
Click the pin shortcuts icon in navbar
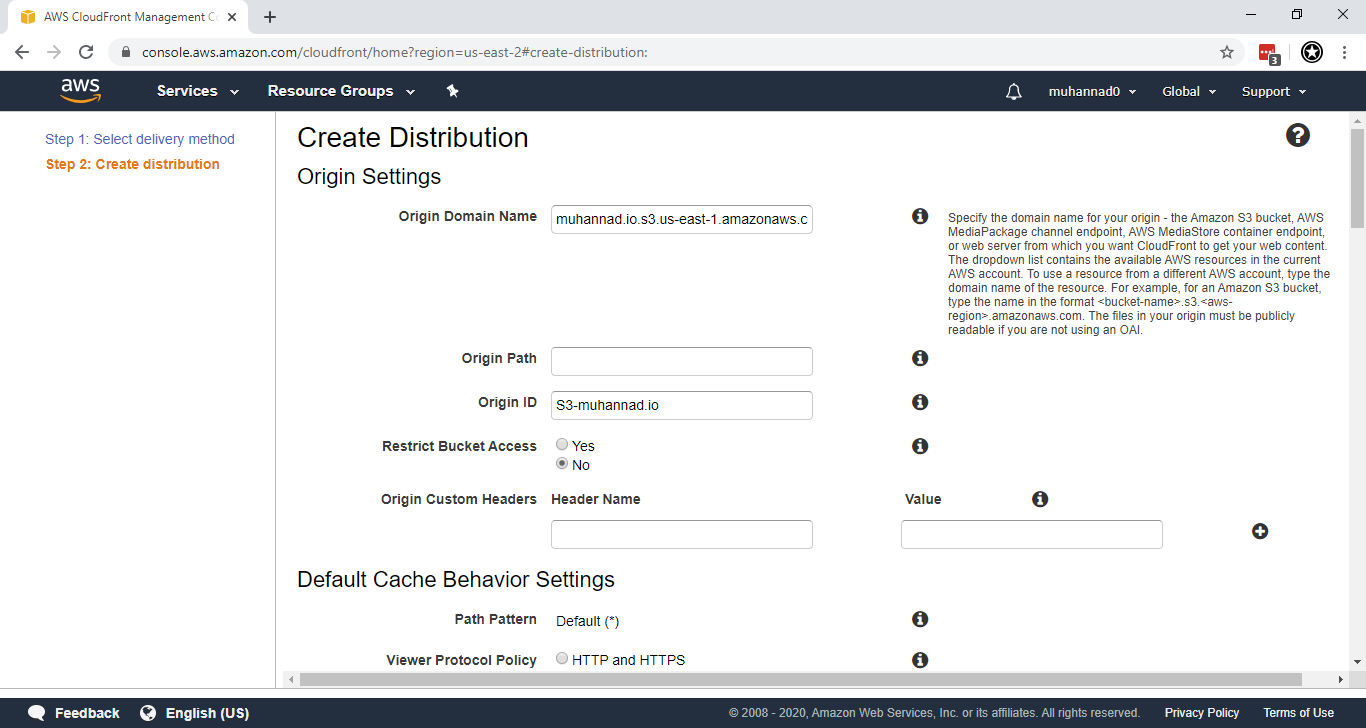pyautogui.click(x=452, y=90)
